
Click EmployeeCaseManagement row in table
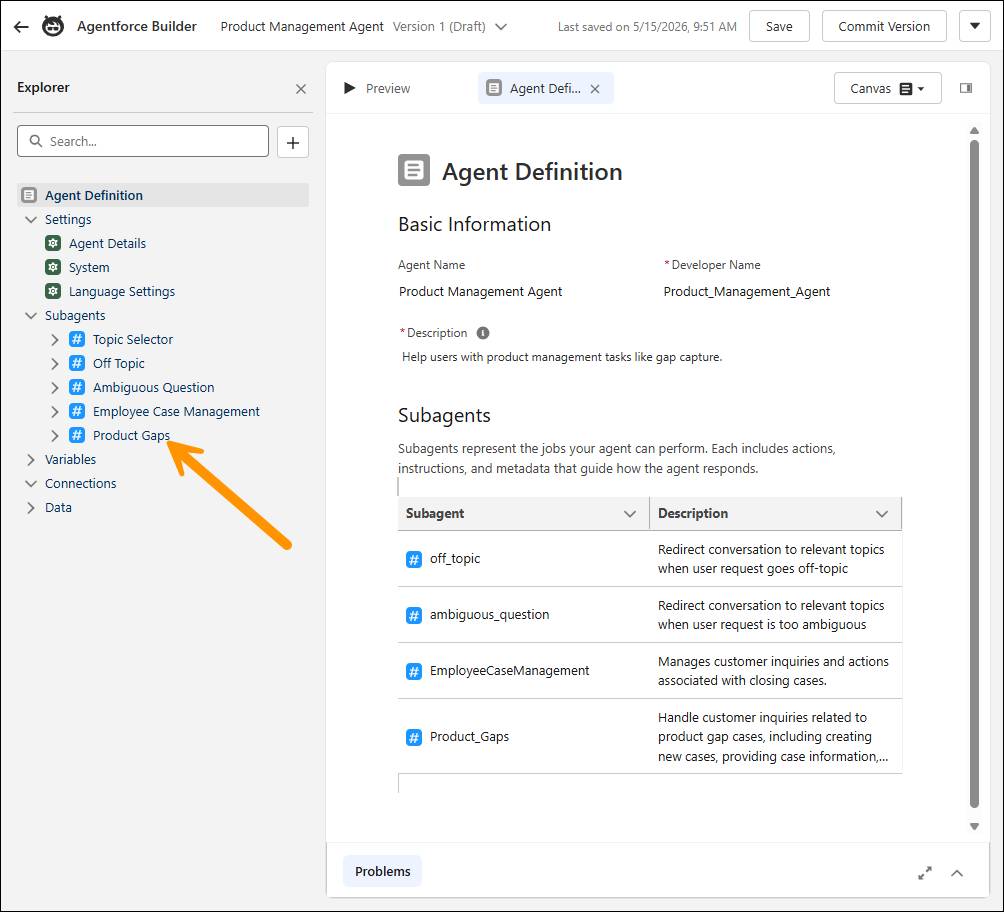[x=650, y=671]
